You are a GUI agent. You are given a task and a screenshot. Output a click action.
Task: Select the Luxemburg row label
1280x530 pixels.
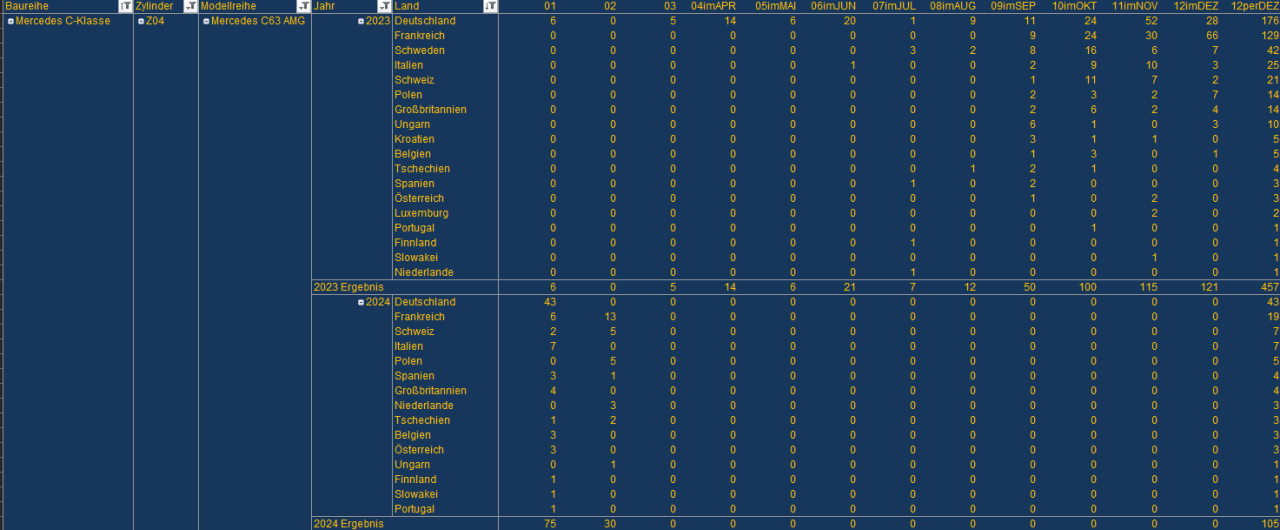point(421,213)
